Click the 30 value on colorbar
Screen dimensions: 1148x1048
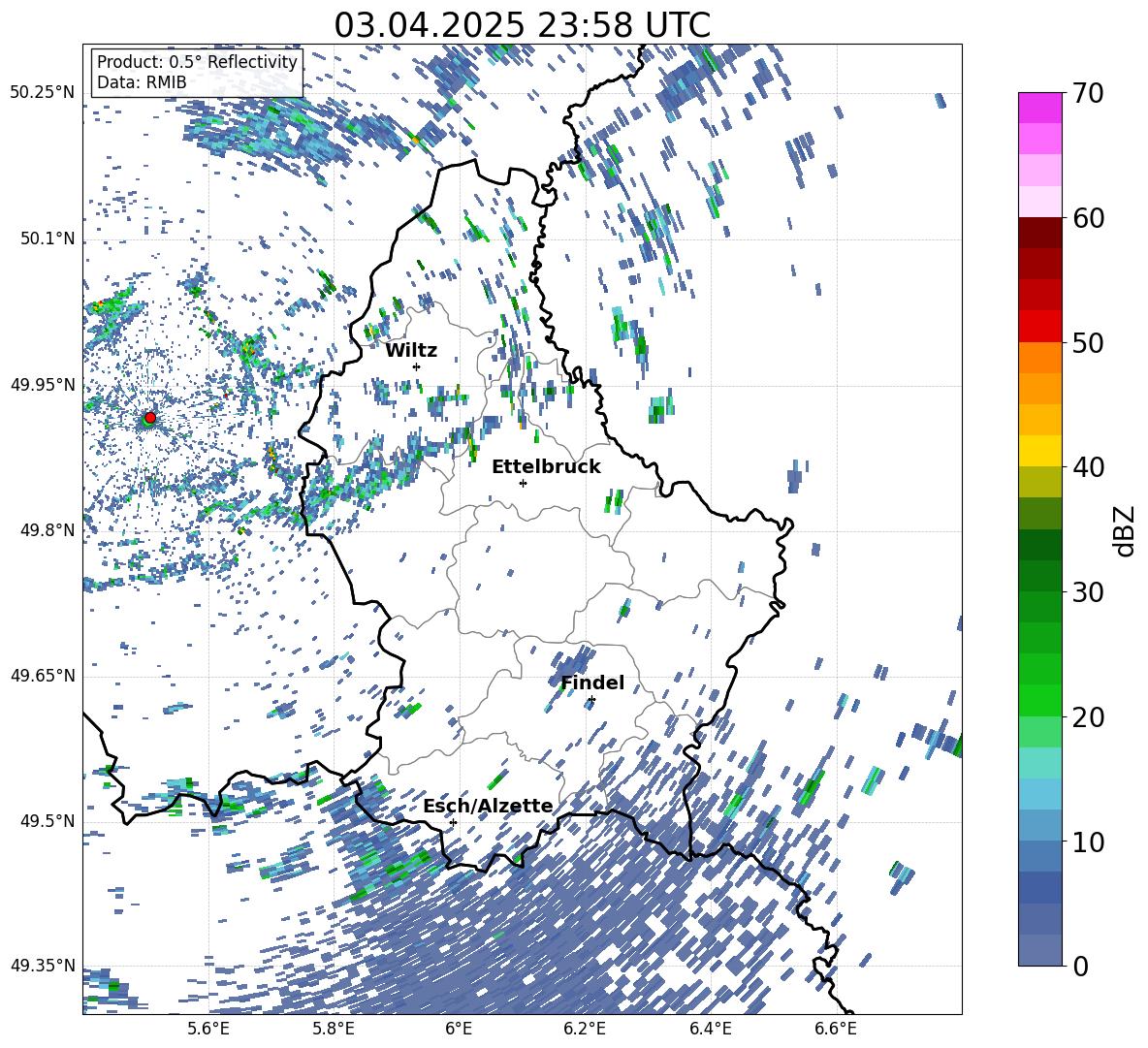click(x=1088, y=592)
